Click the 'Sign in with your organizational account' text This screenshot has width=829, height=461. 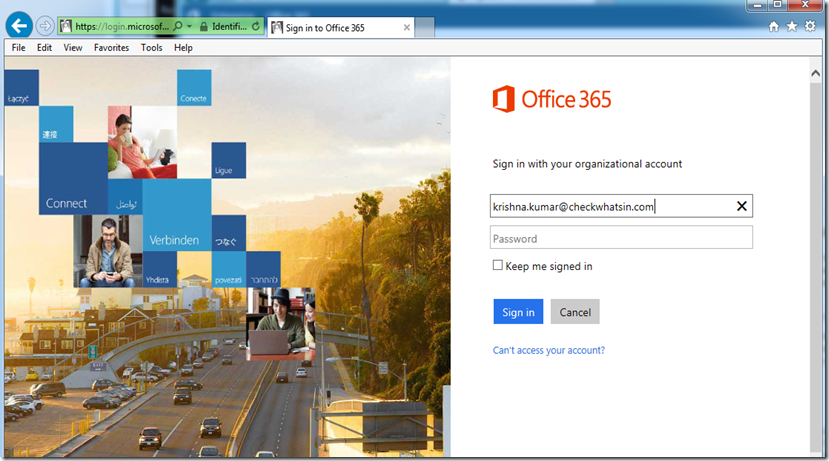587,164
